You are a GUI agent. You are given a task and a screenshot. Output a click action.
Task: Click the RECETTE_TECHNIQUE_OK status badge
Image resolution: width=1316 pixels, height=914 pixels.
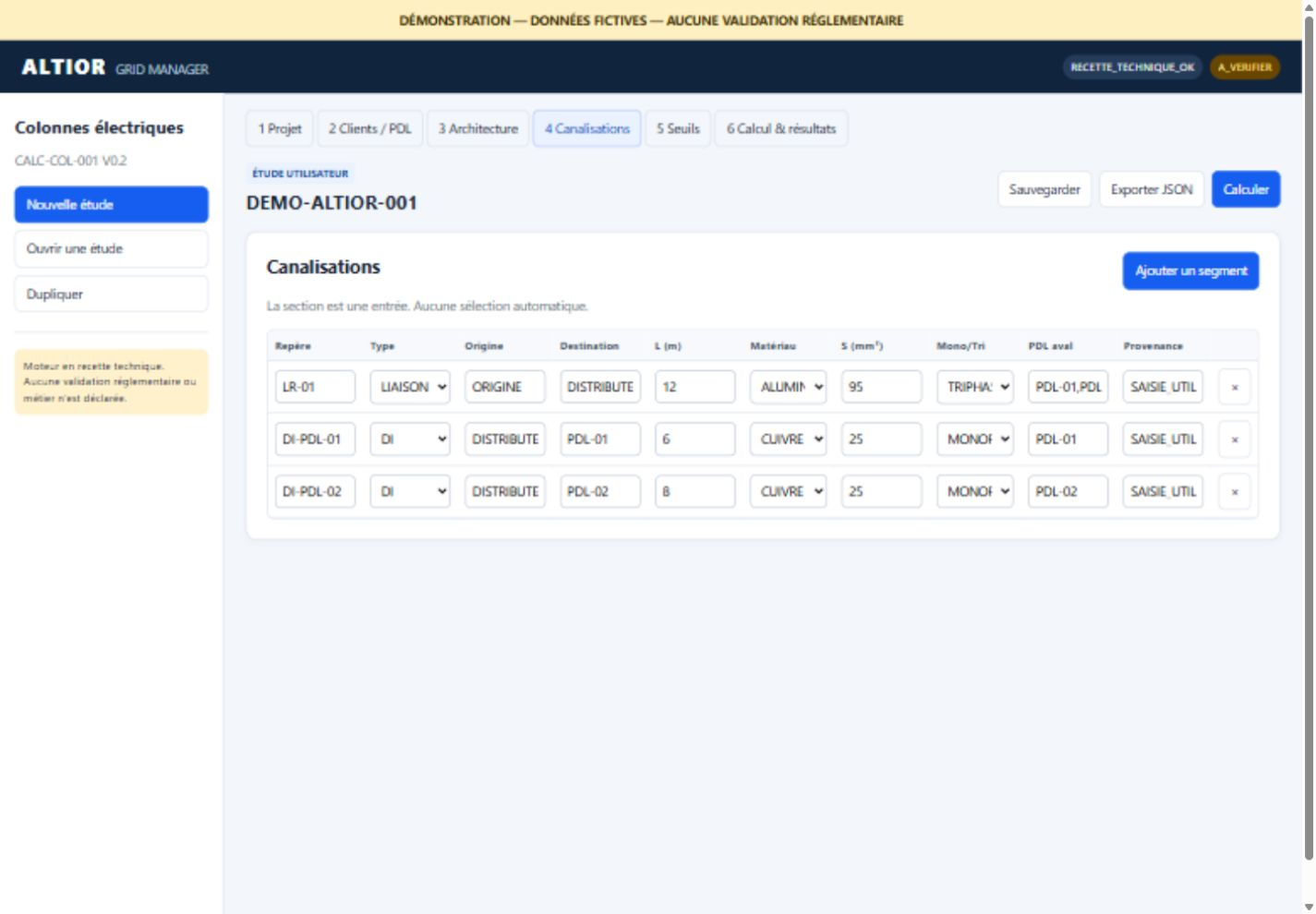tap(1132, 66)
